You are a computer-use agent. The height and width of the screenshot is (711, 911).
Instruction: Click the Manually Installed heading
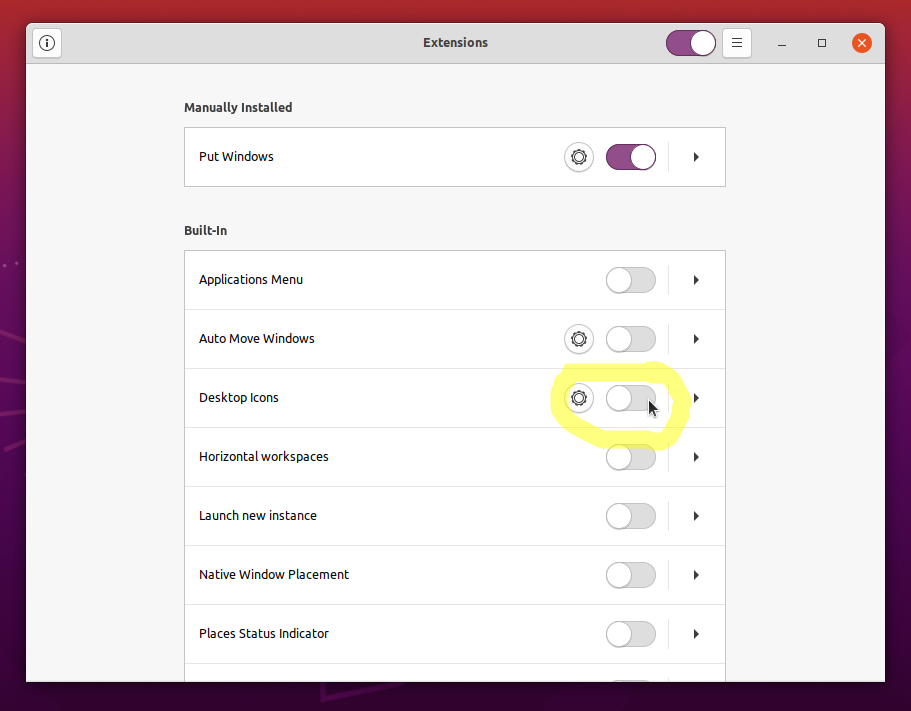[x=238, y=107]
